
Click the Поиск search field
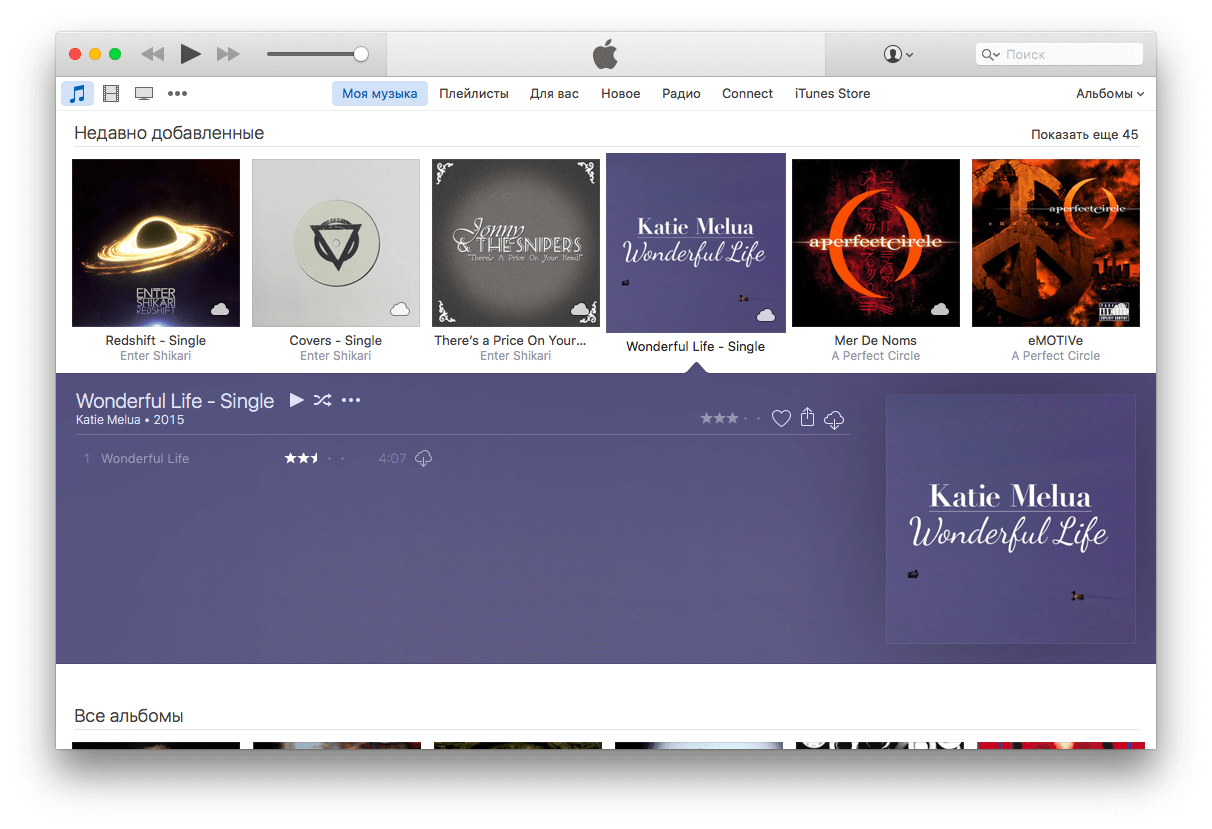point(1059,54)
